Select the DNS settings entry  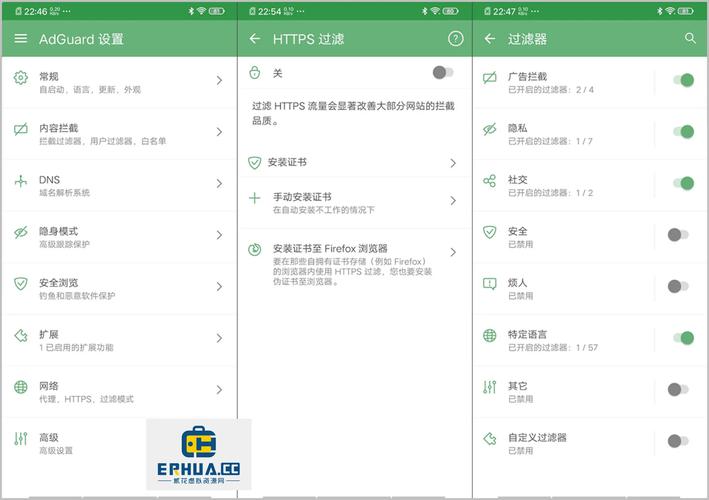click(x=119, y=185)
